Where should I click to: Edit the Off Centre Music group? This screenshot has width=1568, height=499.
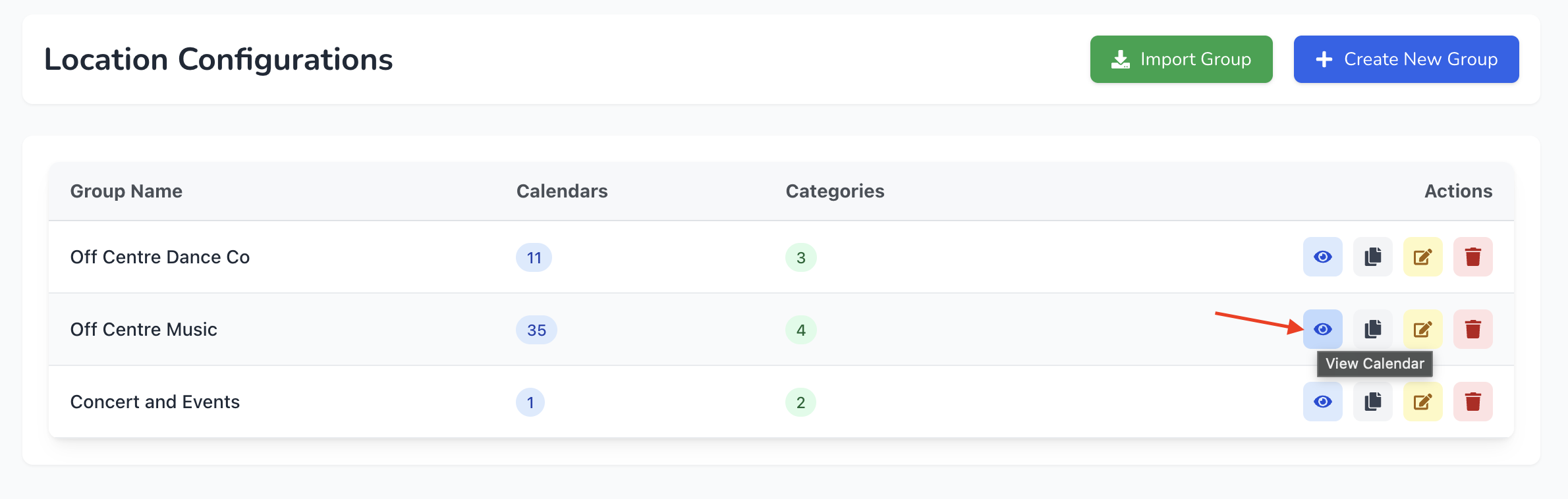1422,329
